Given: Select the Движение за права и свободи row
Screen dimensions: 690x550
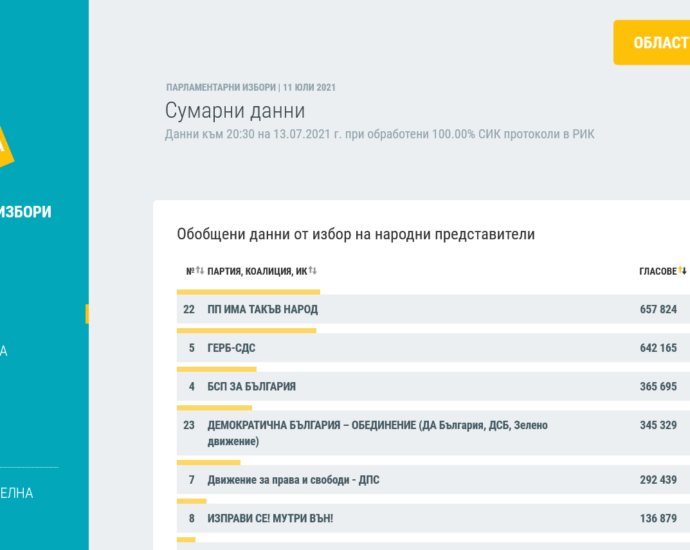Looking at the screenshot, I should coord(433,480).
